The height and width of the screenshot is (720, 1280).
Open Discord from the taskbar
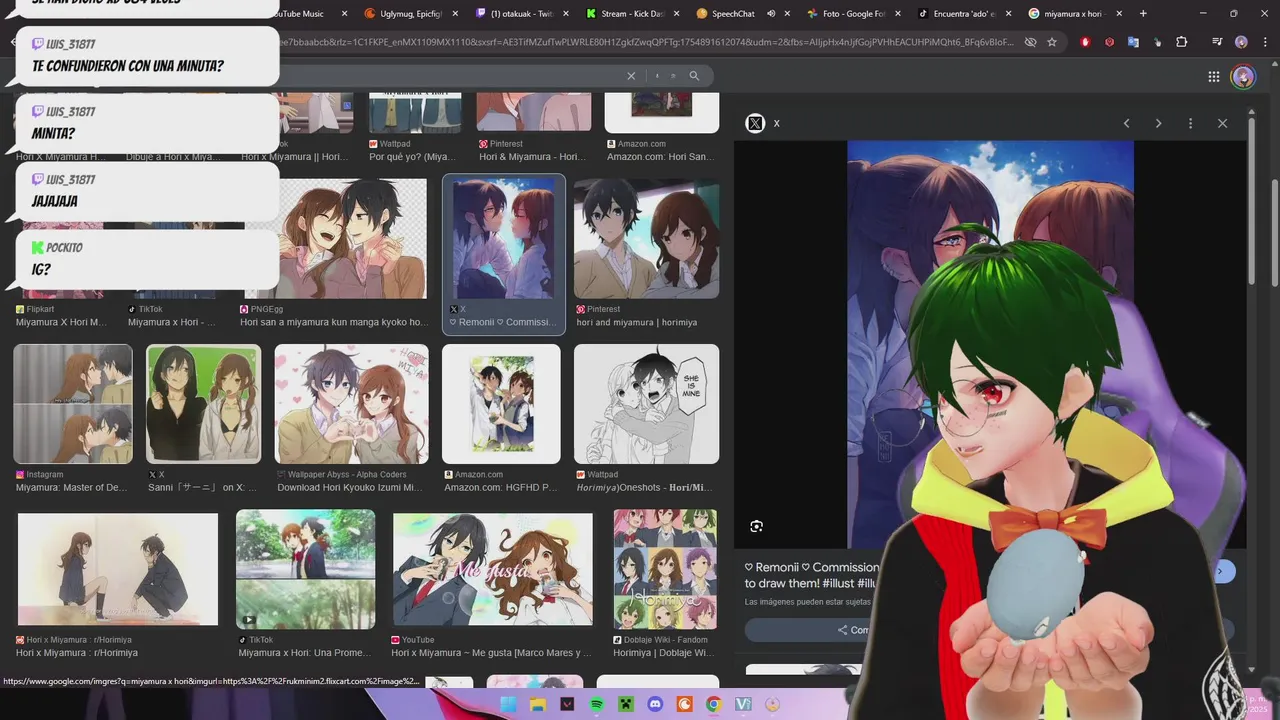(x=655, y=704)
